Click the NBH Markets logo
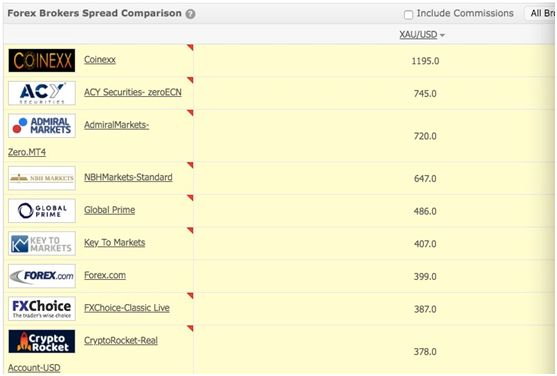Image resolution: width=557 pixels, height=376 pixels. tap(42, 178)
